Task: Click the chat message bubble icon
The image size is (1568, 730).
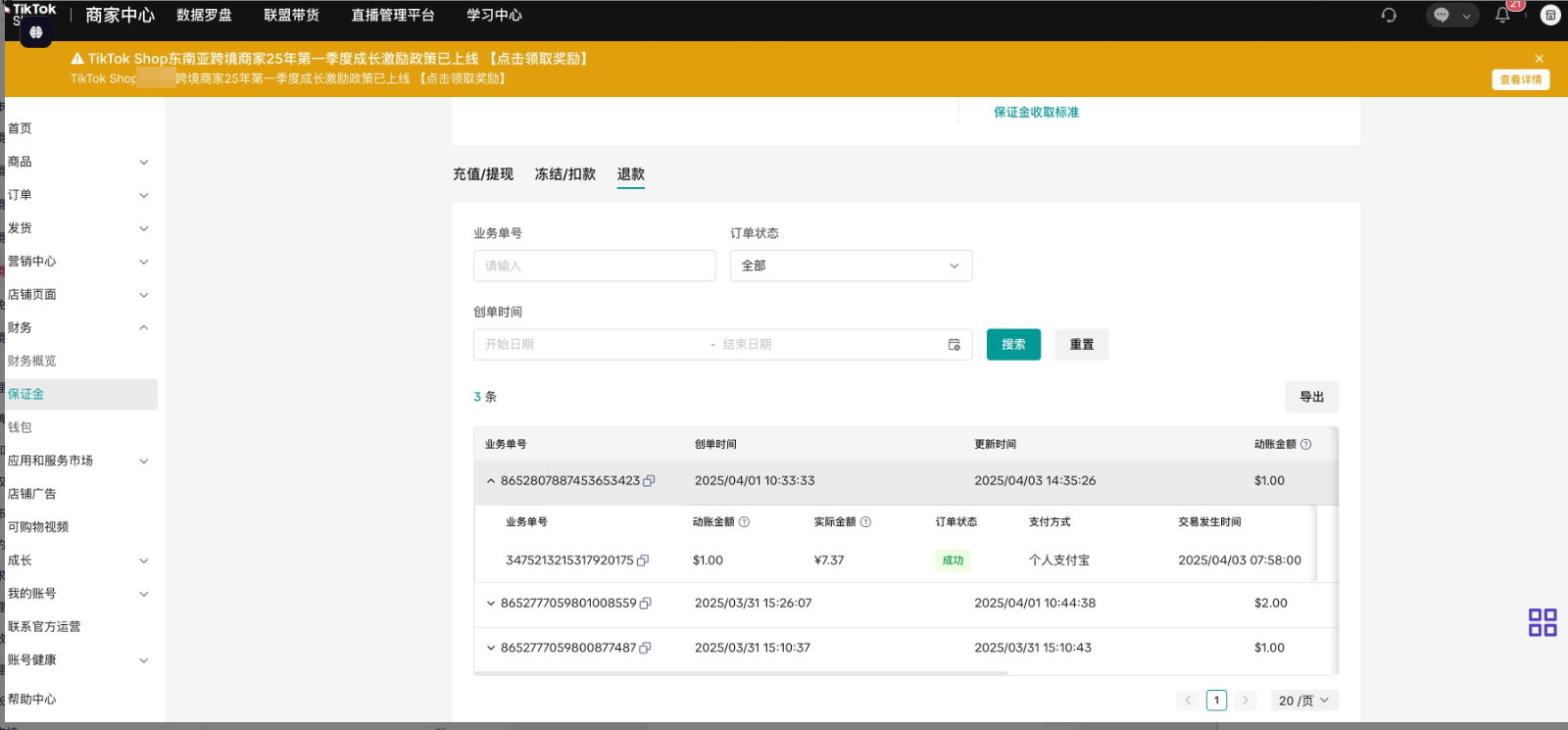Action: [x=1441, y=15]
